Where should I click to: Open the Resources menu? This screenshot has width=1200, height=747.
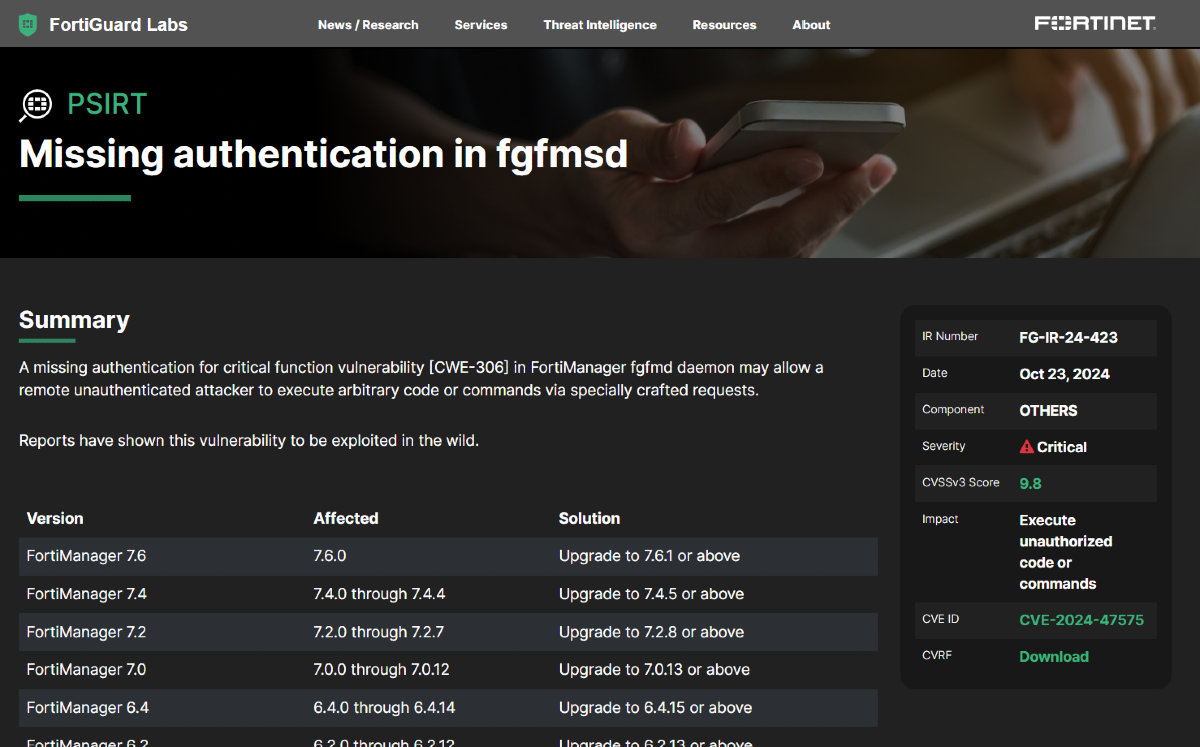click(x=724, y=25)
